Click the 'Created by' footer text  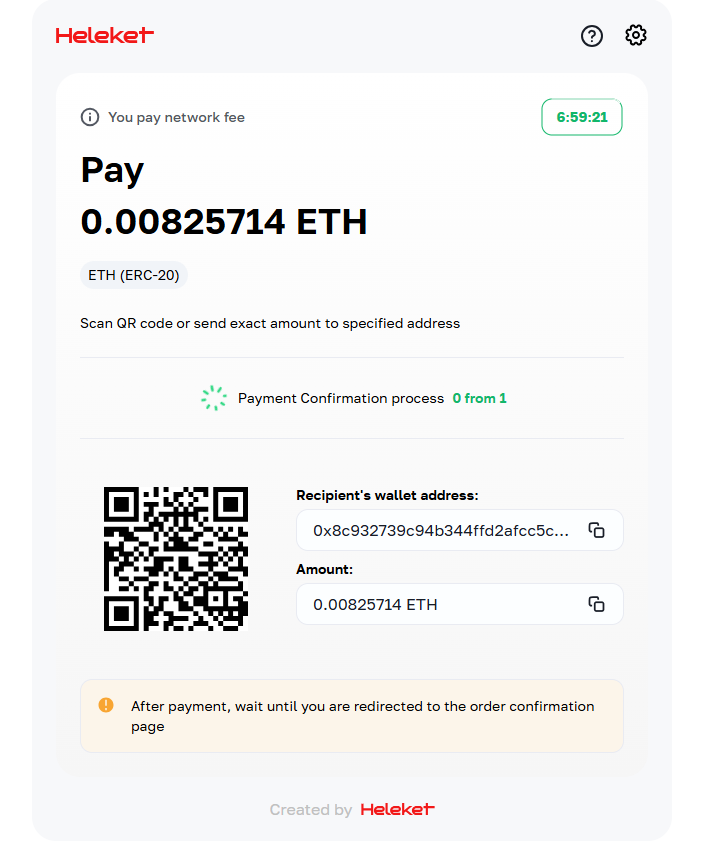pyautogui.click(x=311, y=810)
